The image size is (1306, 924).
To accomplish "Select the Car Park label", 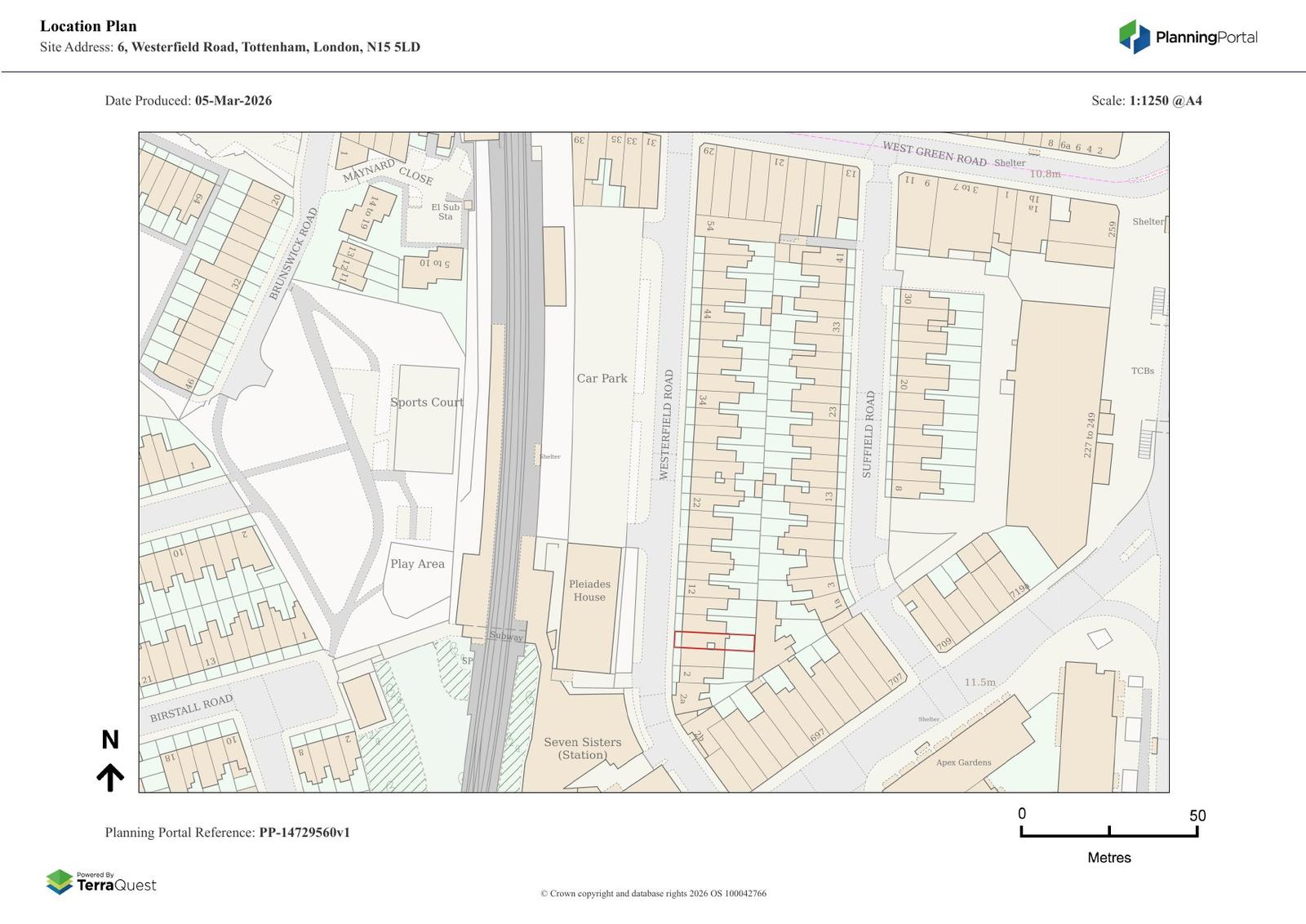I will pyautogui.click(x=602, y=378).
